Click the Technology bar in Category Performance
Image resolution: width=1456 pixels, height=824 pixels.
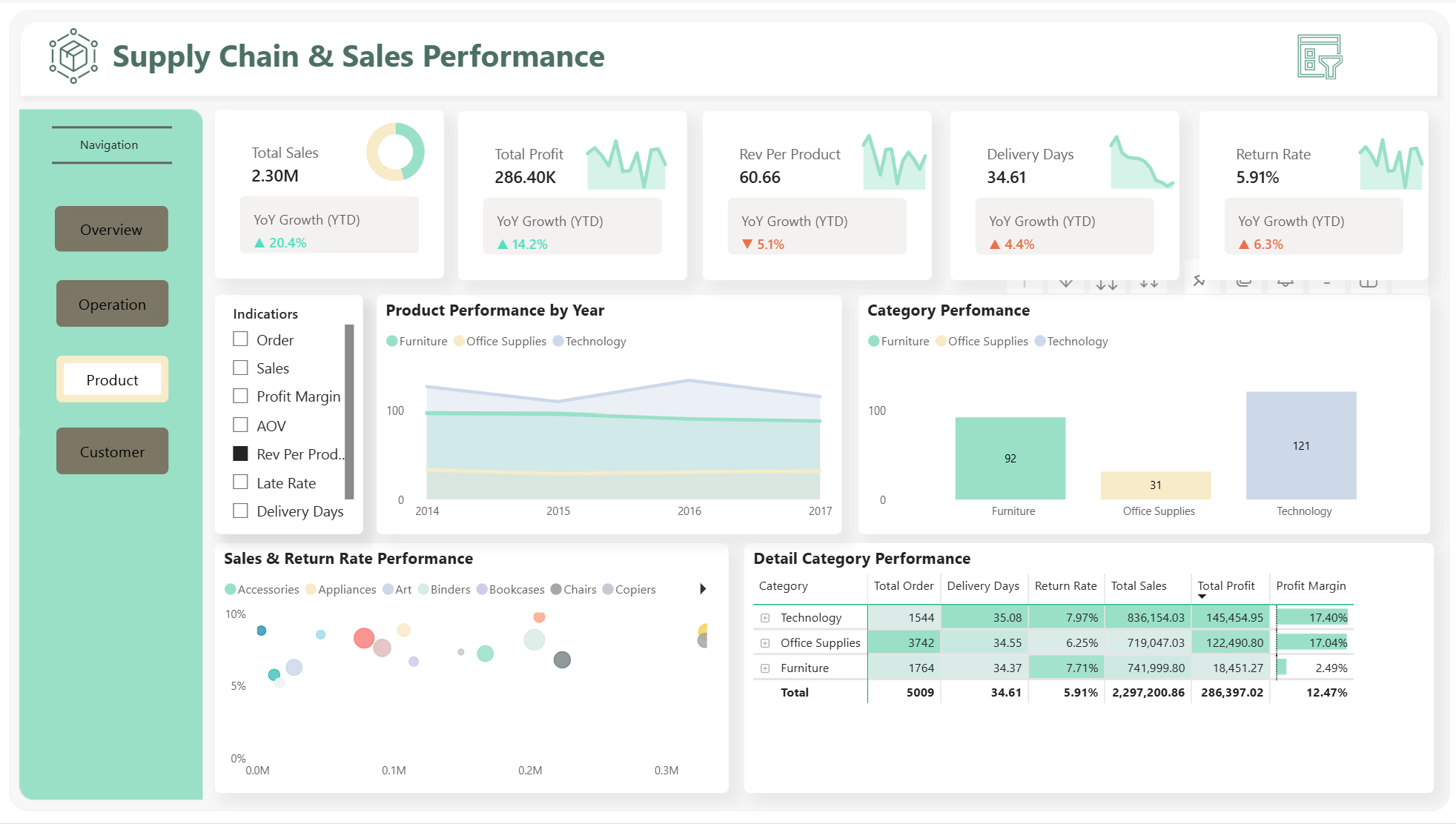1300,445
